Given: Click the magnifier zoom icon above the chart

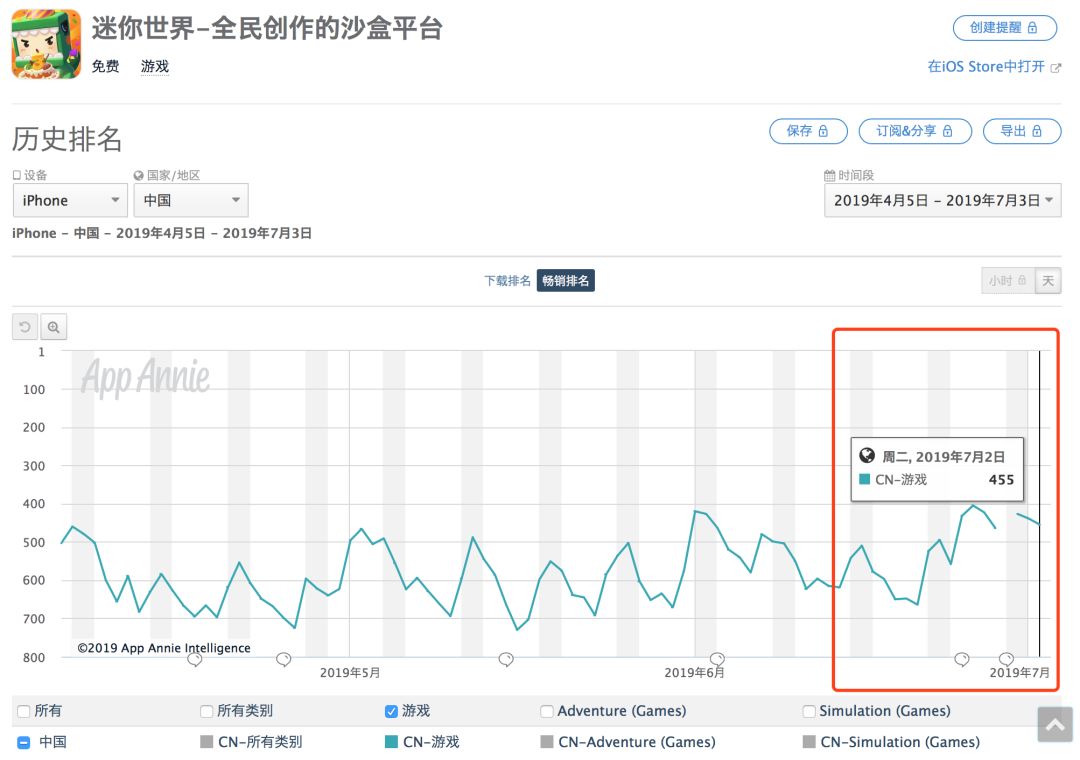Looking at the screenshot, I should (x=54, y=327).
